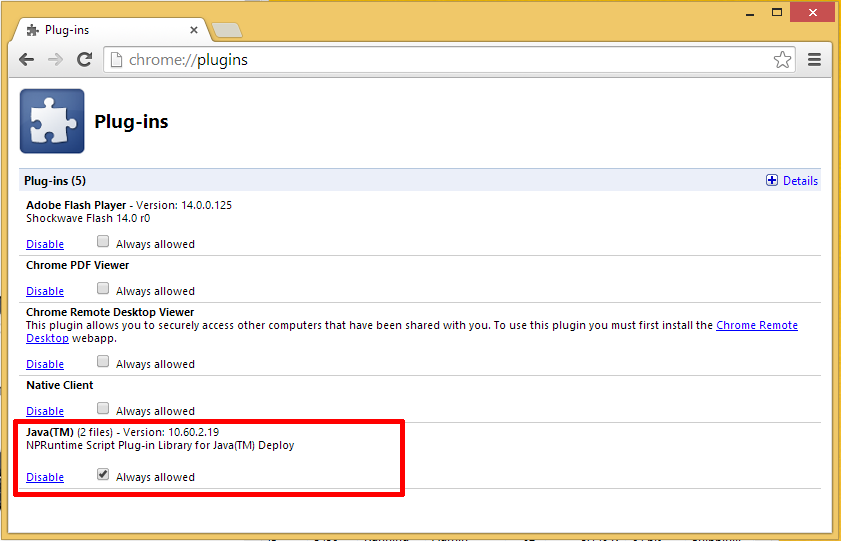Open the Details link
The width and height of the screenshot is (841, 541).
click(800, 181)
